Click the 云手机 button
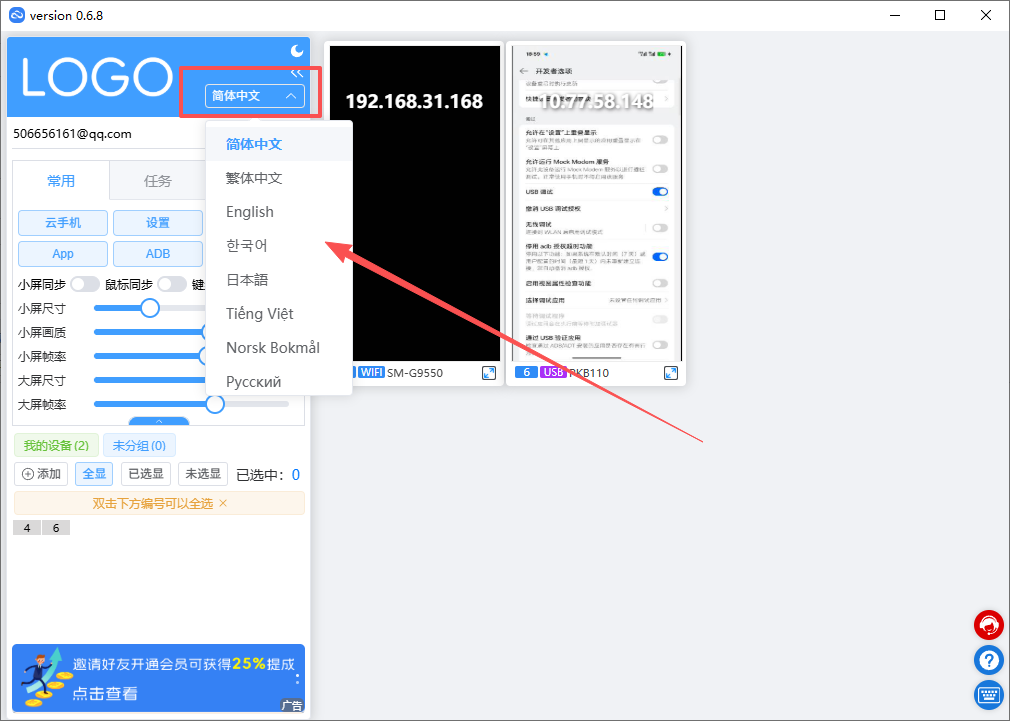This screenshot has height=721, width=1010. pos(63,223)
